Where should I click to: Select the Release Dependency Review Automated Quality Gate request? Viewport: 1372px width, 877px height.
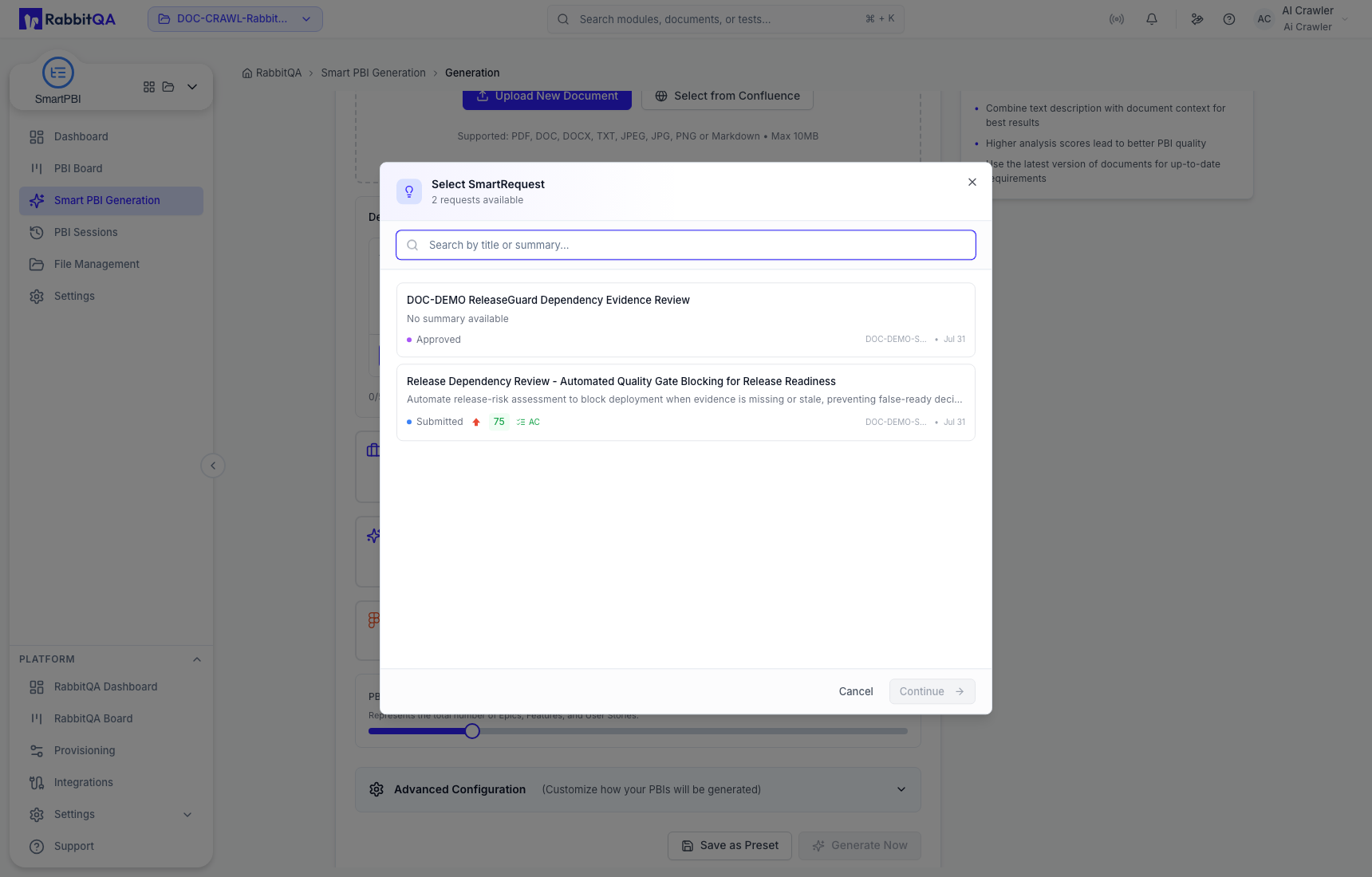686,403
